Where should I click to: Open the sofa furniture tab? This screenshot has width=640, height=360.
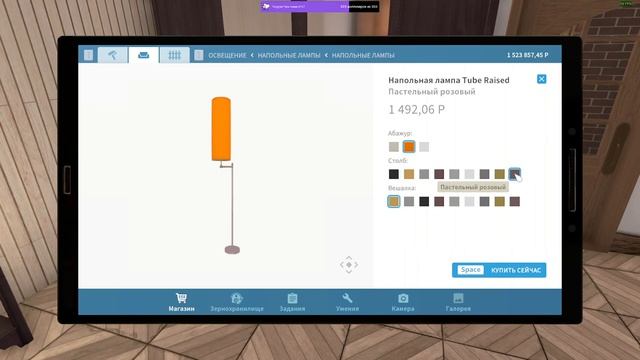143,55
